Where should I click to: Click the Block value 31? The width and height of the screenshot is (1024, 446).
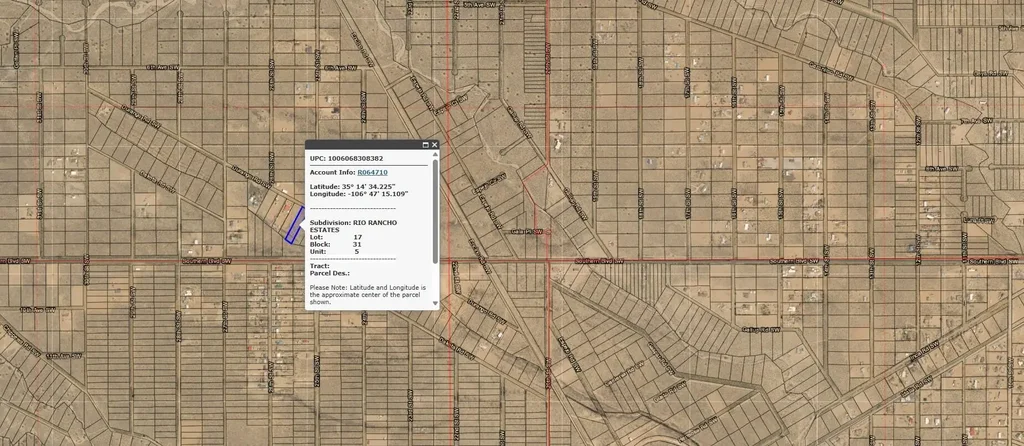[x=358, y=243]
